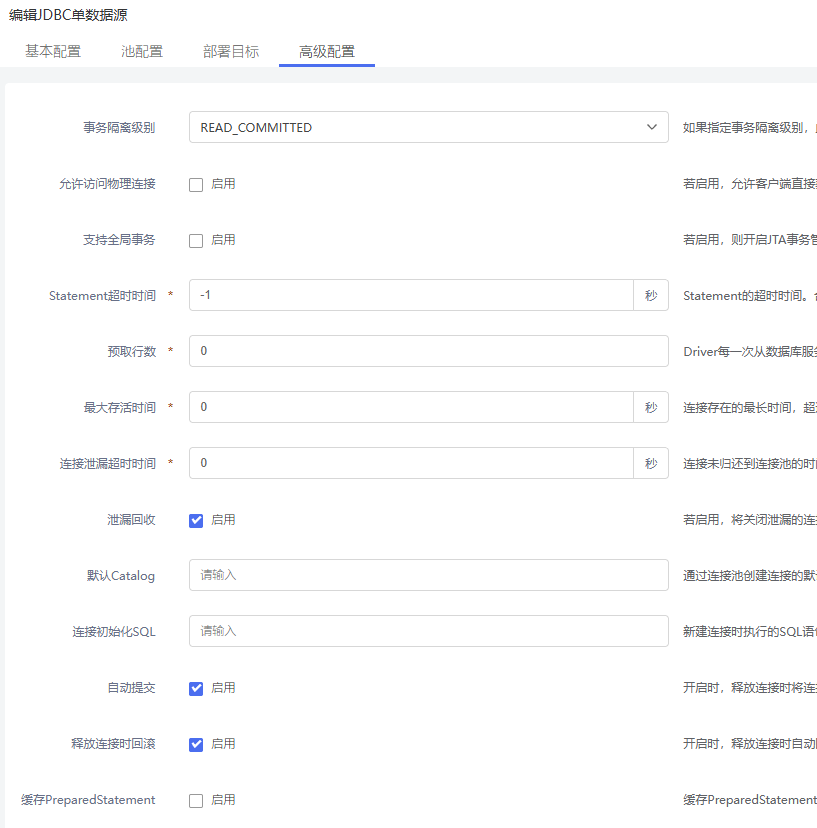Screen dimensions: 817x828
Task: Tick the 支持全局事务 checkbox
Action: (x=196, y=240)
